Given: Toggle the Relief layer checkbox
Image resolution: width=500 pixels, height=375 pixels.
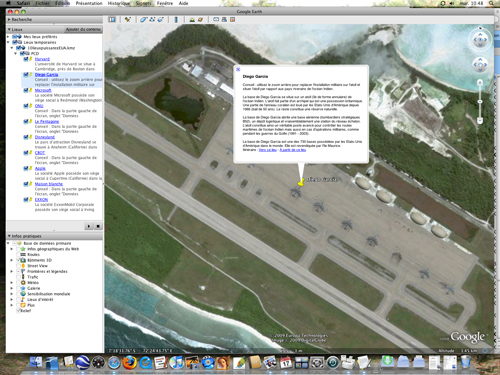Looking at the screenshot, I should (19, 311).
